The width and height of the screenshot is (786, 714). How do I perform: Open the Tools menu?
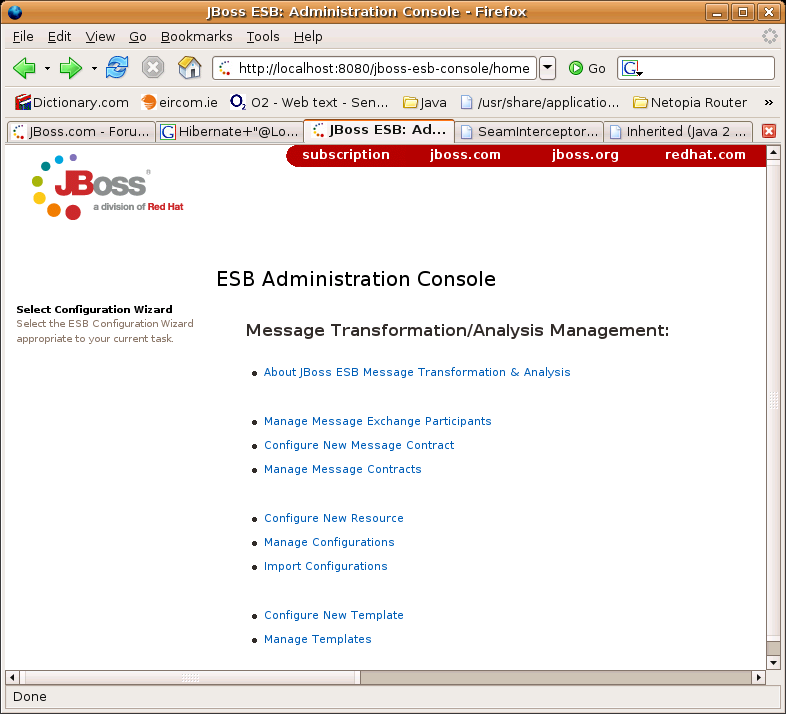[x=263, y=37]
